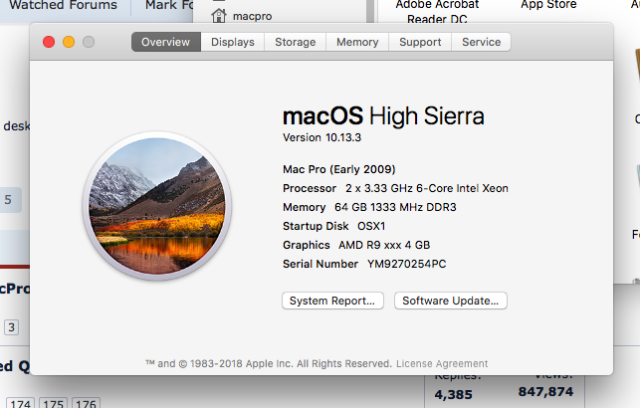This screenshot has height=408, width=640.
Task: Click the Version 10.13.3 text
Action: (x=322, y=137)
